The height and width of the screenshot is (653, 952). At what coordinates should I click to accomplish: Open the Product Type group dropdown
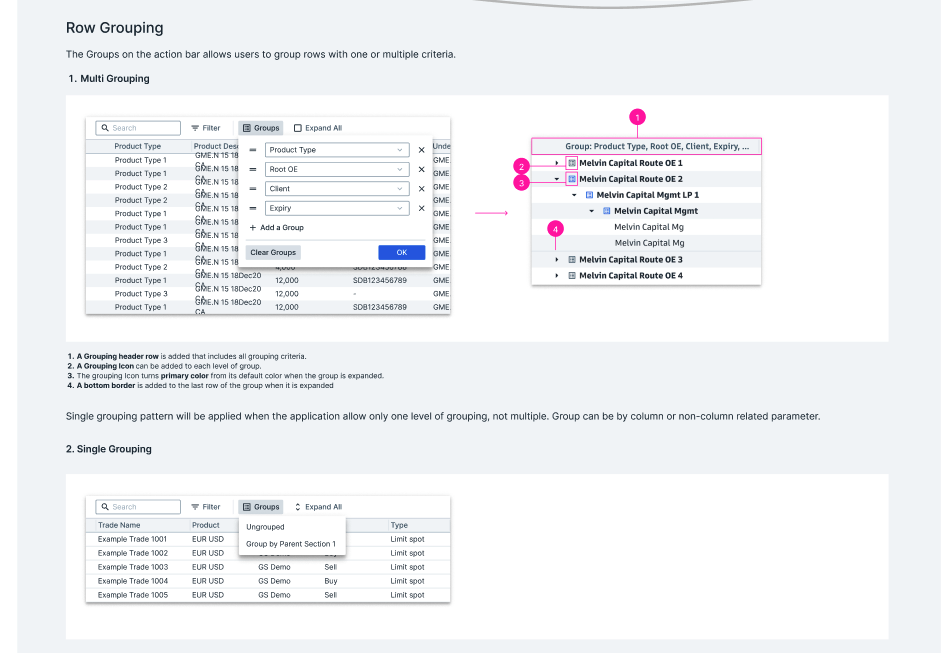[336, 150]
